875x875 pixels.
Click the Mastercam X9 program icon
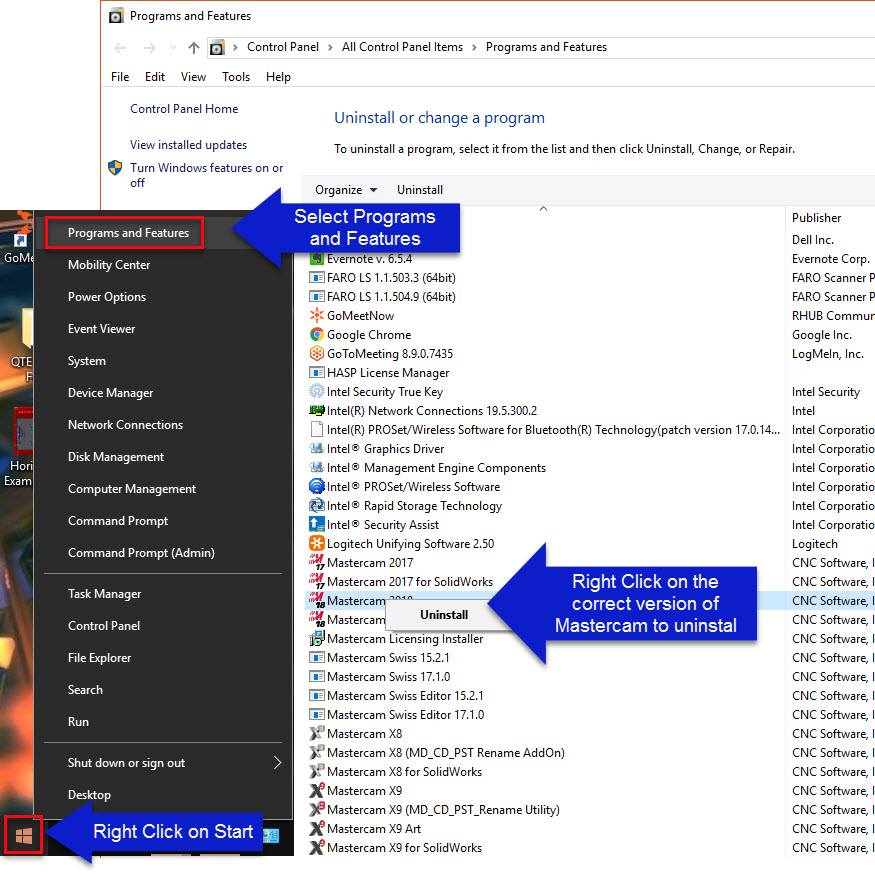pyautogui.click(x=316, y=790)
